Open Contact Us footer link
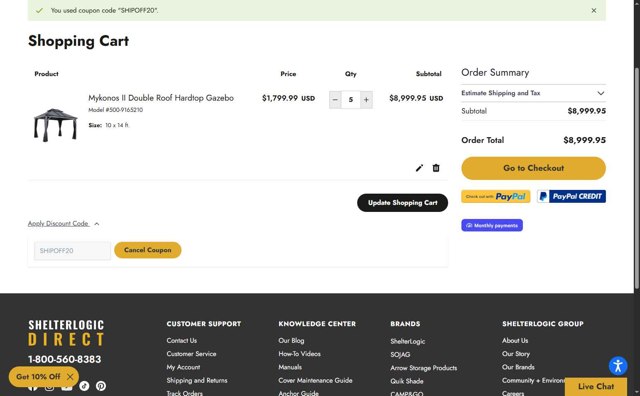Image resolution: width=640 pixels, height=396 pixels. pos(182,340)
